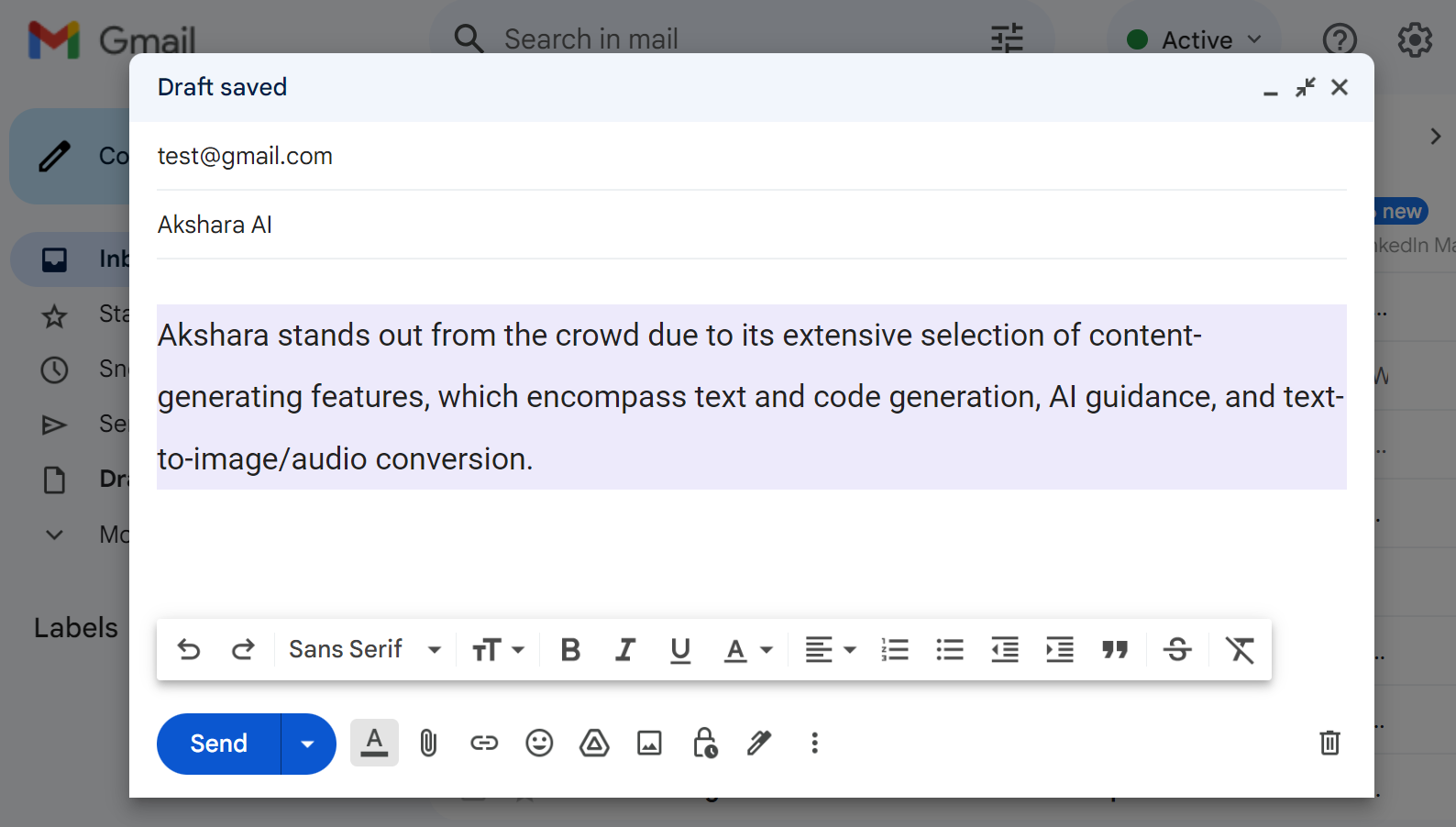Toggle confidential mode lock icon

[x=704, y=743]
